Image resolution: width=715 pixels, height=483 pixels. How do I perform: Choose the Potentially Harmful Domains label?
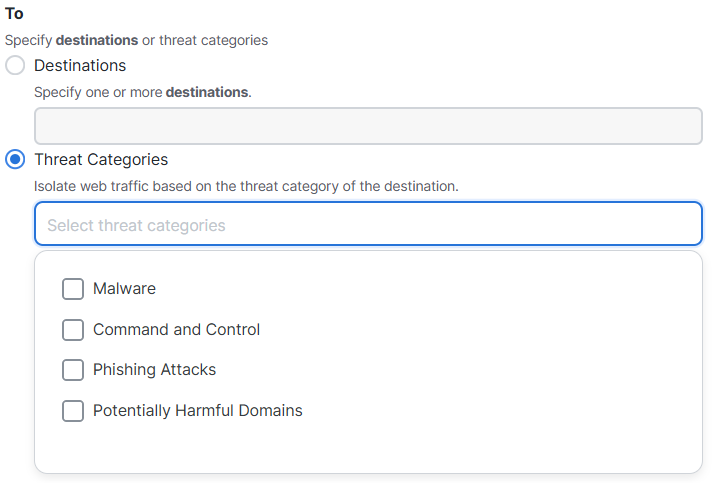click(197, 411)
